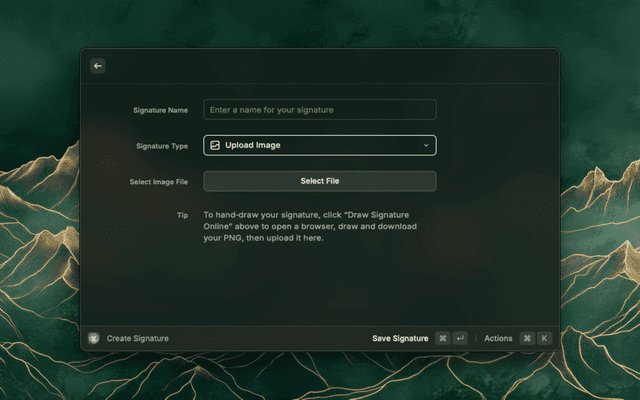
Task: Click the K key icon in footer
Action: click(x=544, y=338)
